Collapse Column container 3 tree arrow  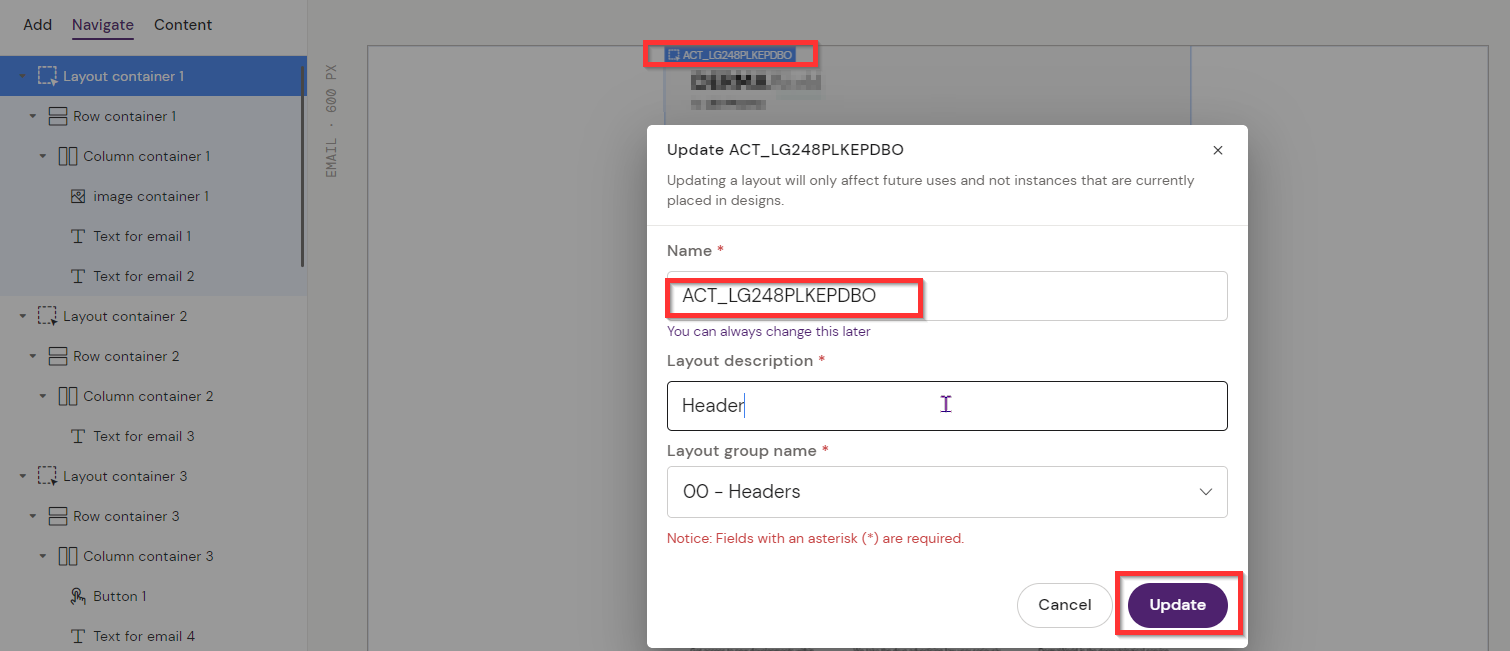pyautogui.click(x=43, y=556)
